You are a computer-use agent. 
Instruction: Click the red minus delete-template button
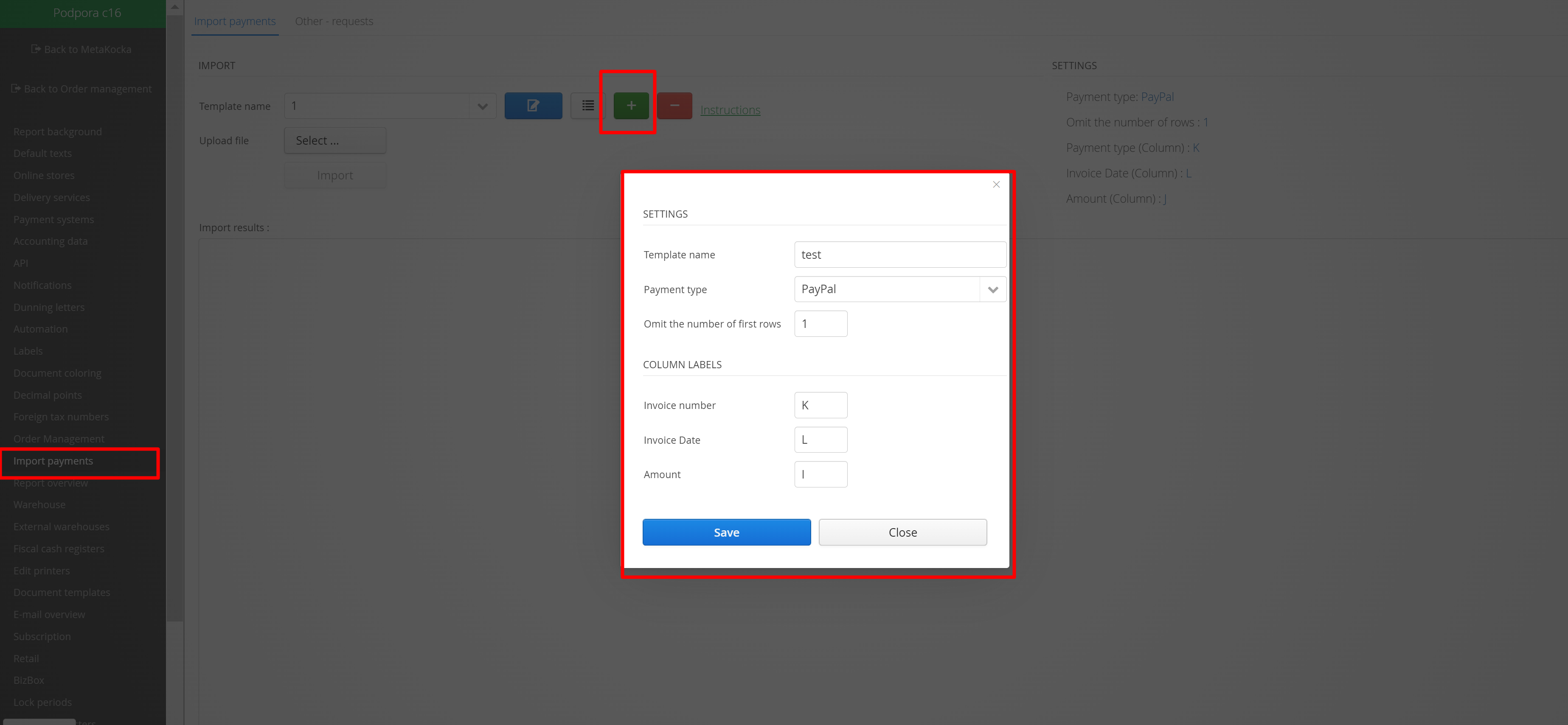coord(674,106)
